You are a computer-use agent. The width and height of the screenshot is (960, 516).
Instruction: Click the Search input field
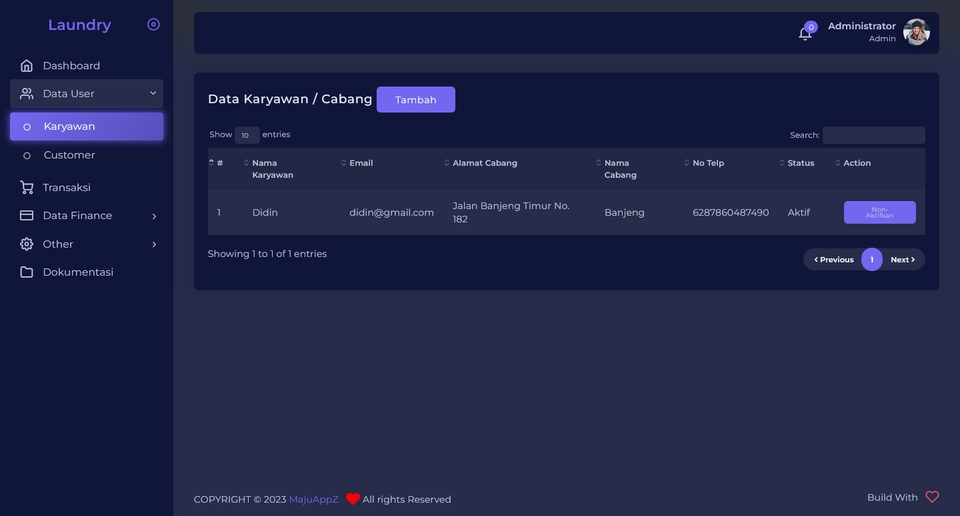[874, 135]
